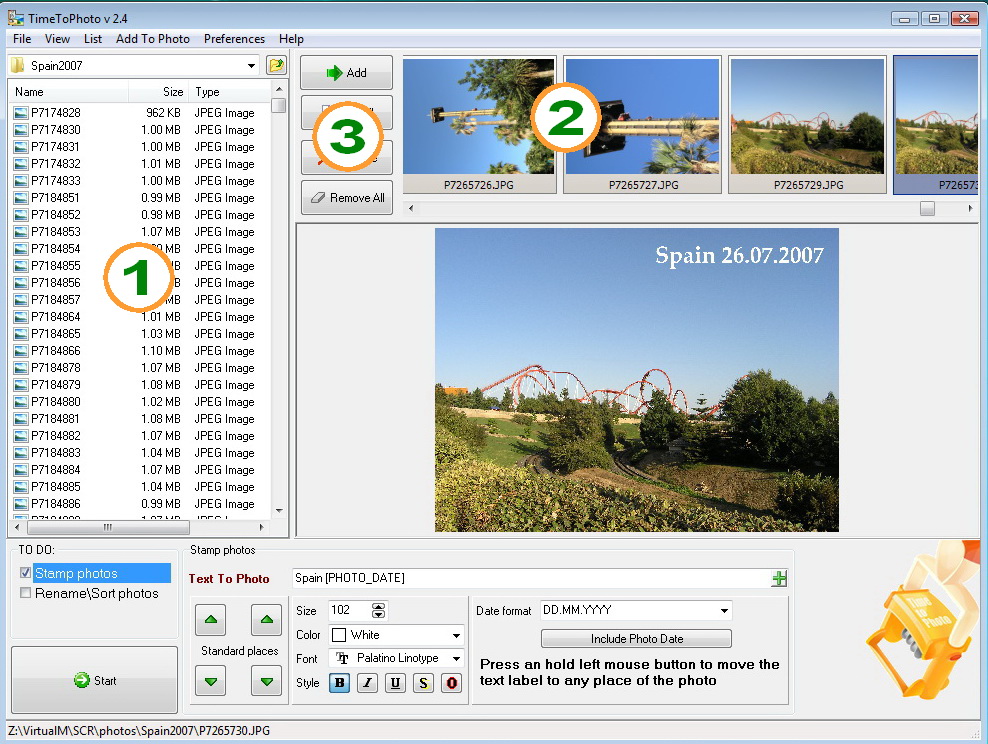Expand the Spain2007 folder dropdown
This screenshot has height=744, width=988.
251,66
